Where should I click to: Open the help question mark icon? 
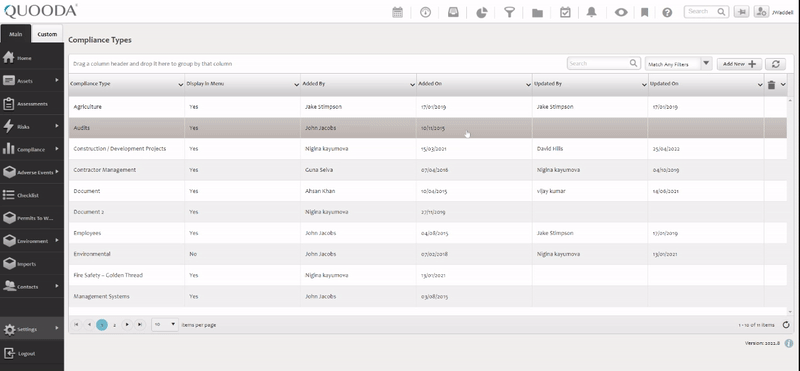(667, 12)
